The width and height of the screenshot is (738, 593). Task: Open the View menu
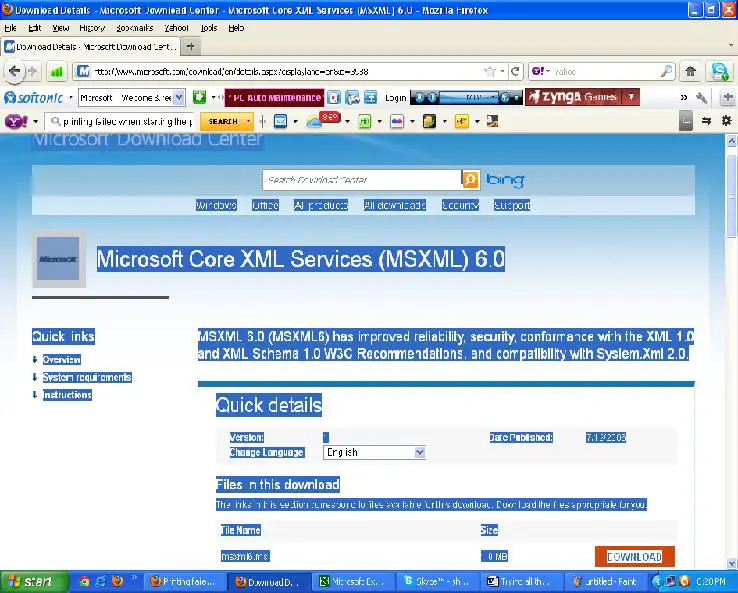(x=61, y=28)
